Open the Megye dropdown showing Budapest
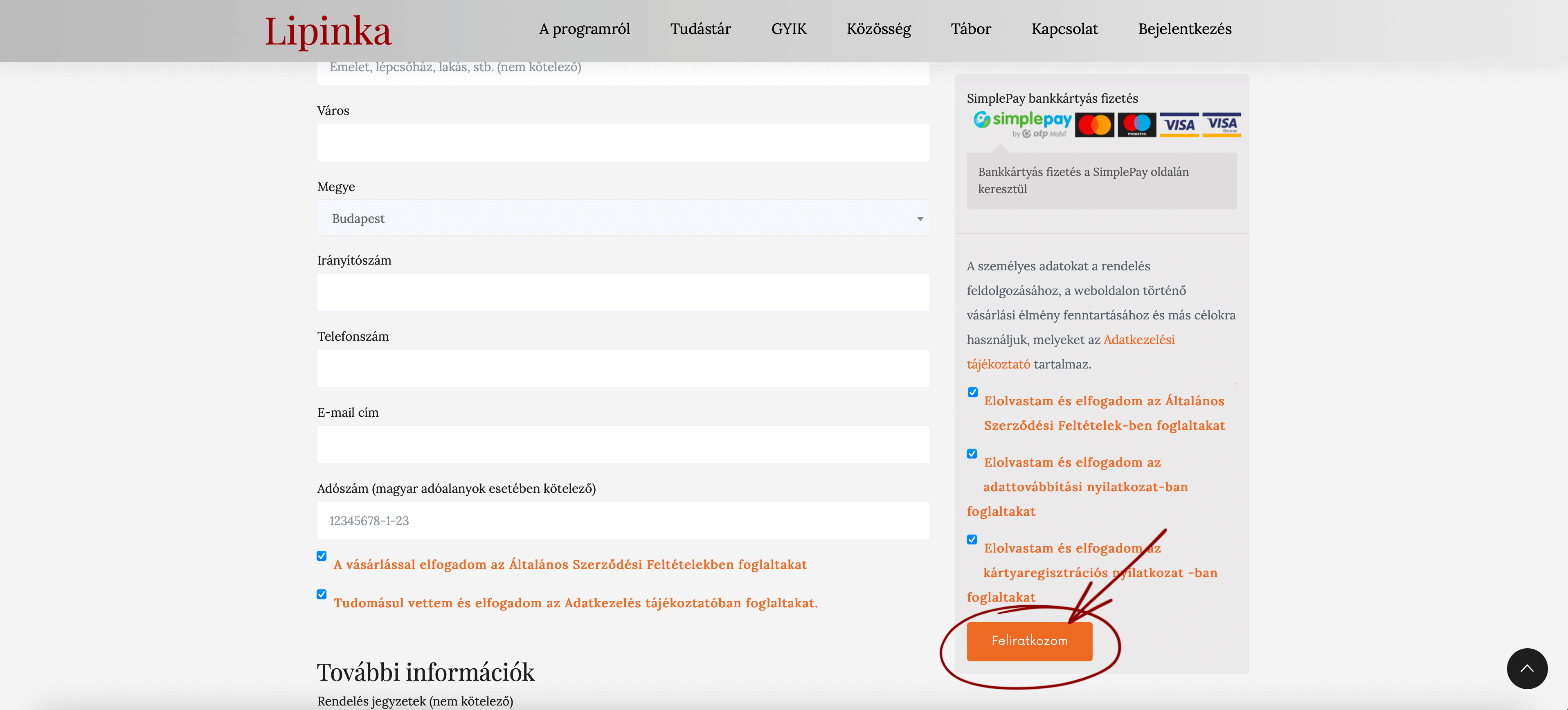1568x710 pixels. [x=623, y=218]
